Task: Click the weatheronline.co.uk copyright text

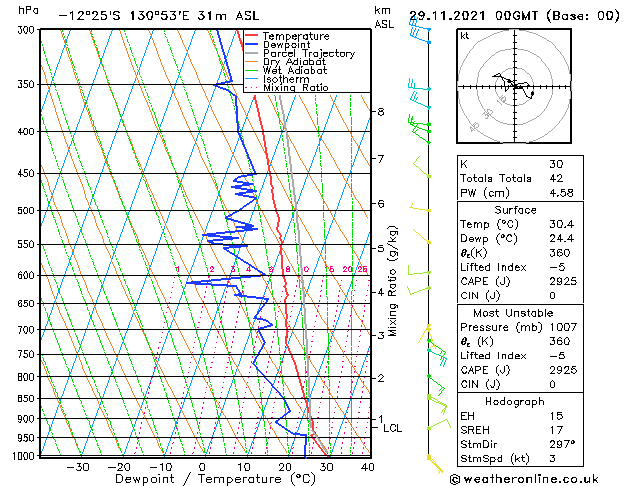Action: [524, 479]
